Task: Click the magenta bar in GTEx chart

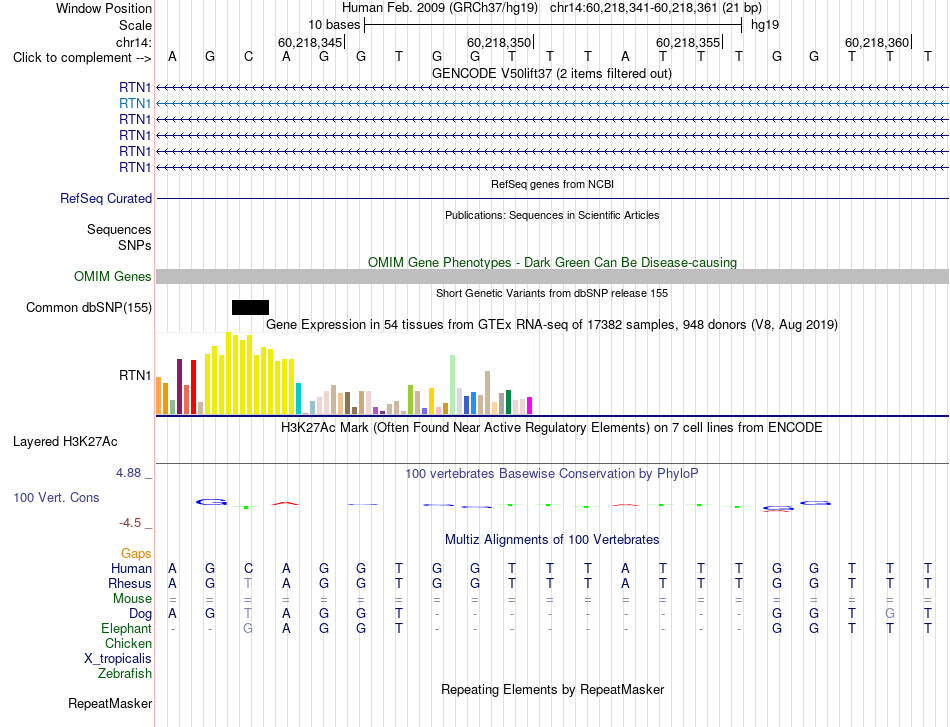Action: (x=530, y=405)
